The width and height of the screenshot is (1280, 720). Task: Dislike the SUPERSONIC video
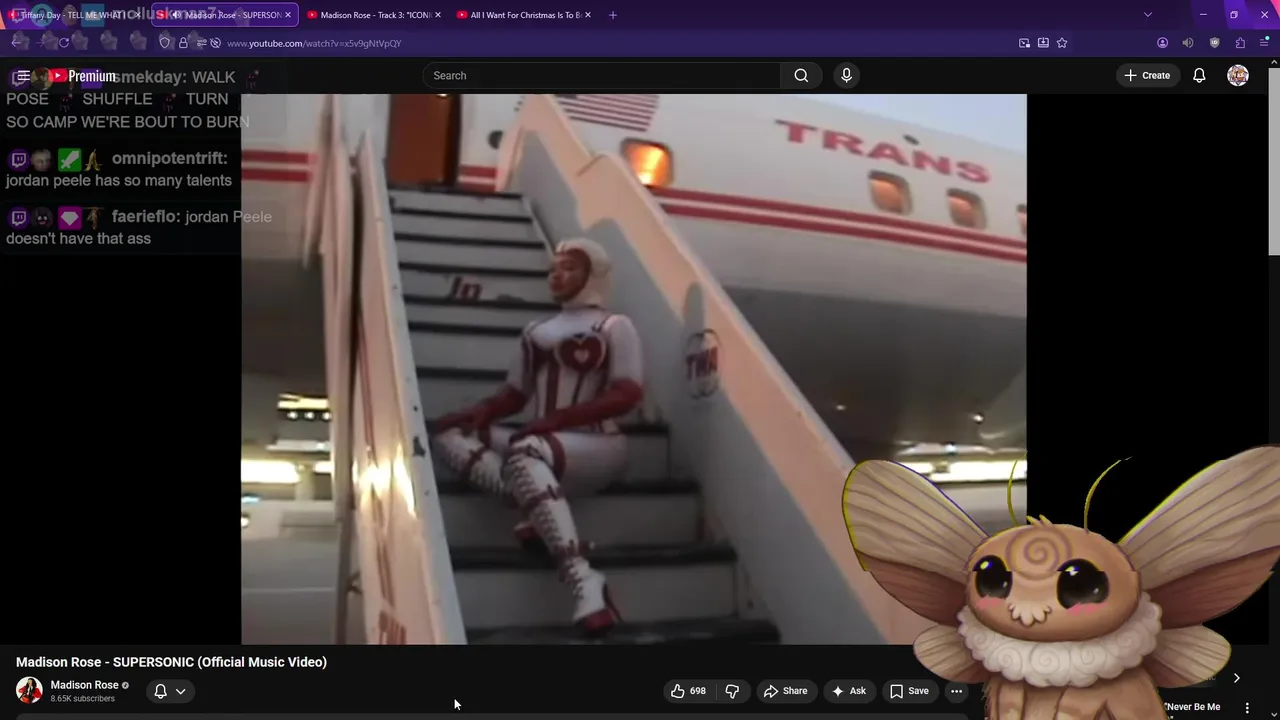tap(732, 691)
